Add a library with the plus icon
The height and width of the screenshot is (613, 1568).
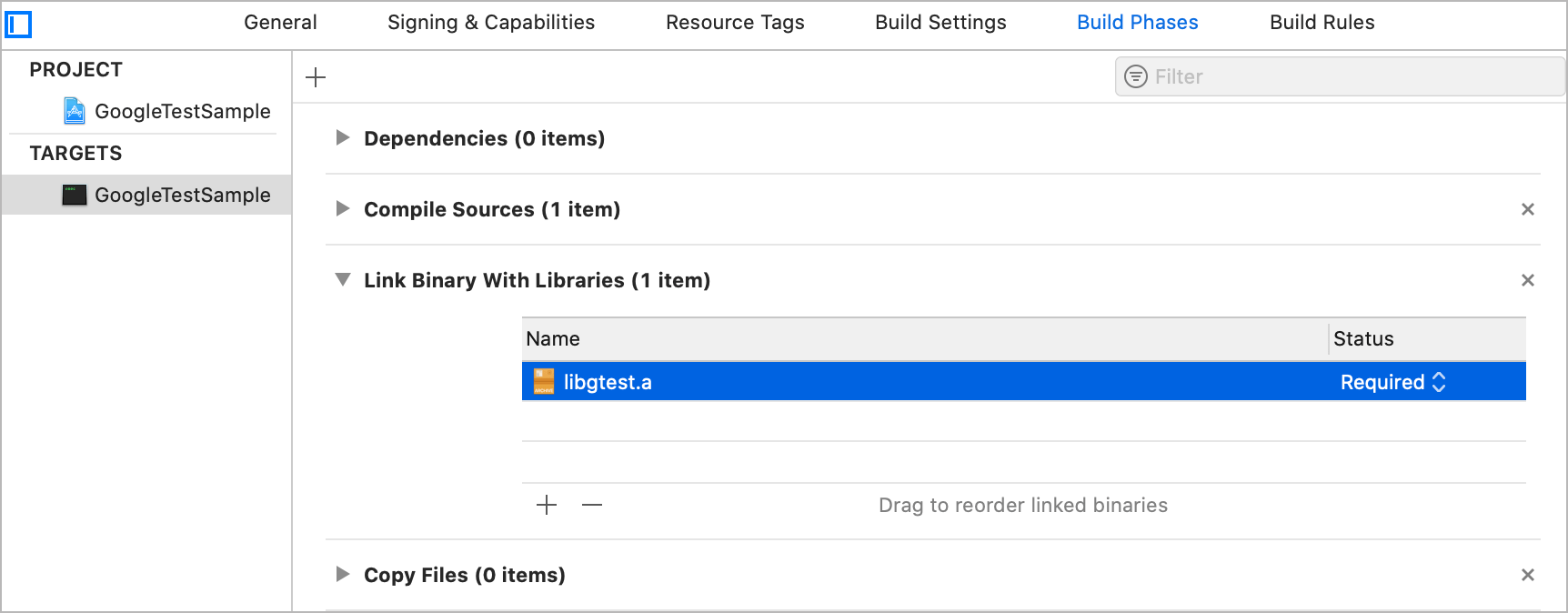pos(547,505)
